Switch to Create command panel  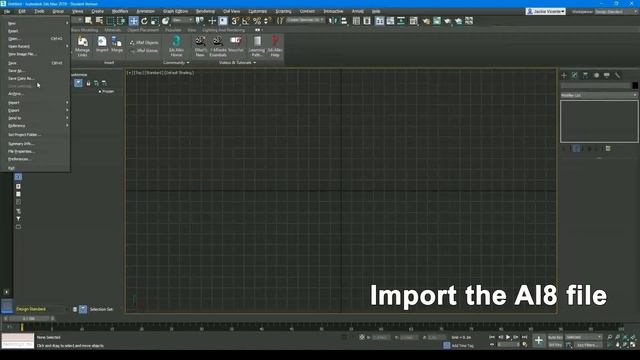(x=564, y=75)
